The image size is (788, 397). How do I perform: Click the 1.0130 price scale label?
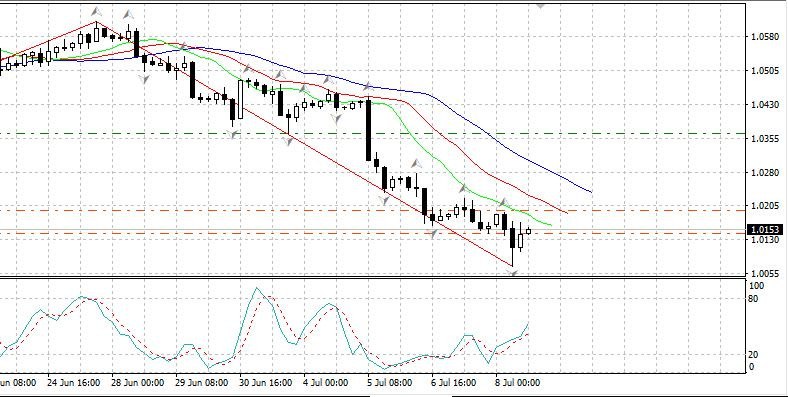765,240
